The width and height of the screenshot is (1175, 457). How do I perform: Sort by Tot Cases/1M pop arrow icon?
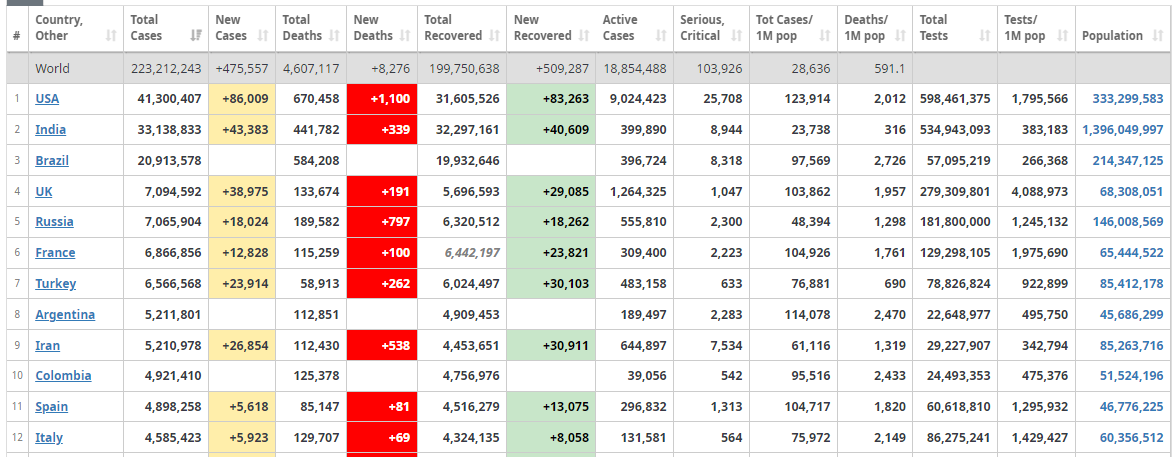click(x=824, y=35)
